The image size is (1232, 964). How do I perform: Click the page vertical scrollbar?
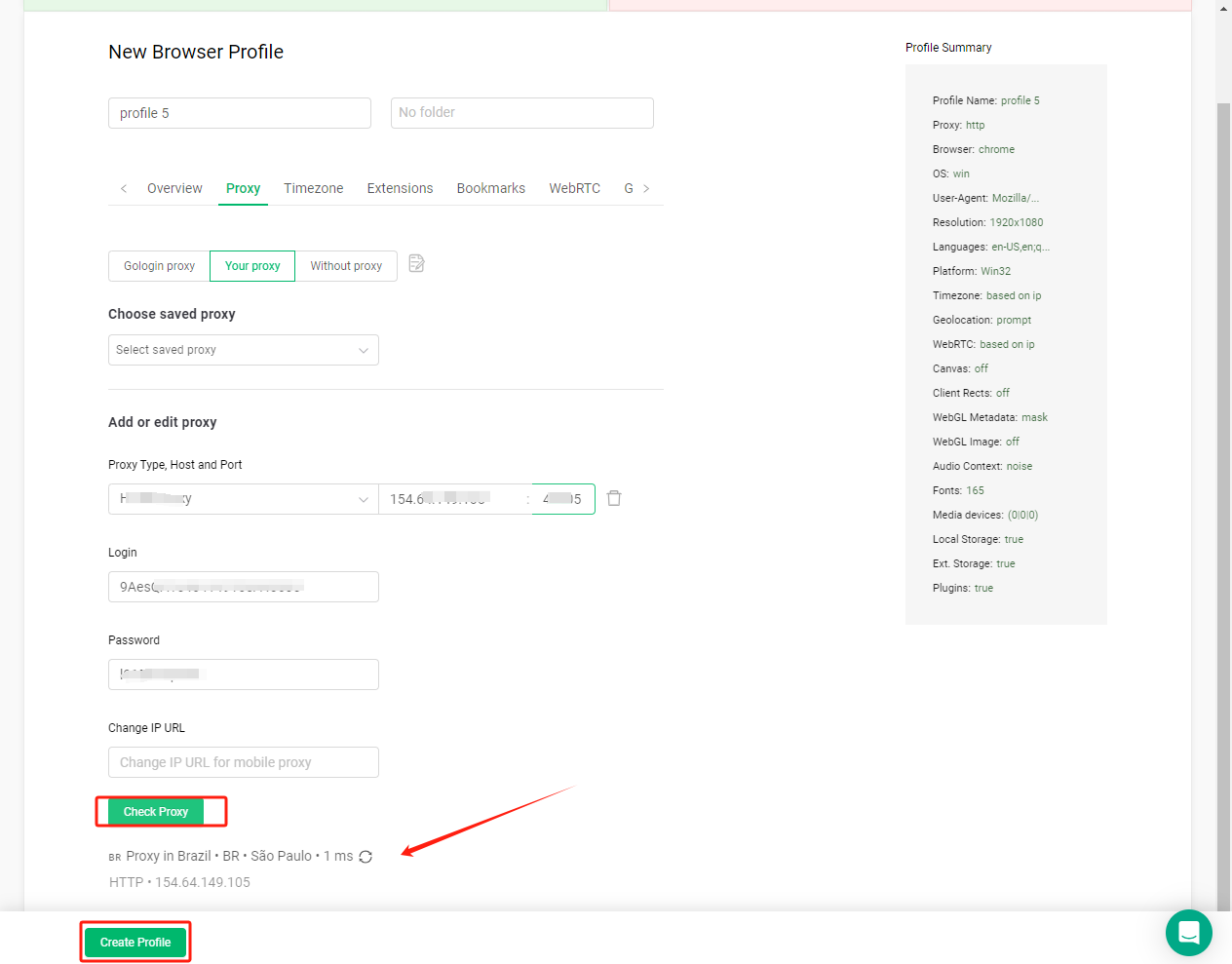click(x=1223, y=487)
